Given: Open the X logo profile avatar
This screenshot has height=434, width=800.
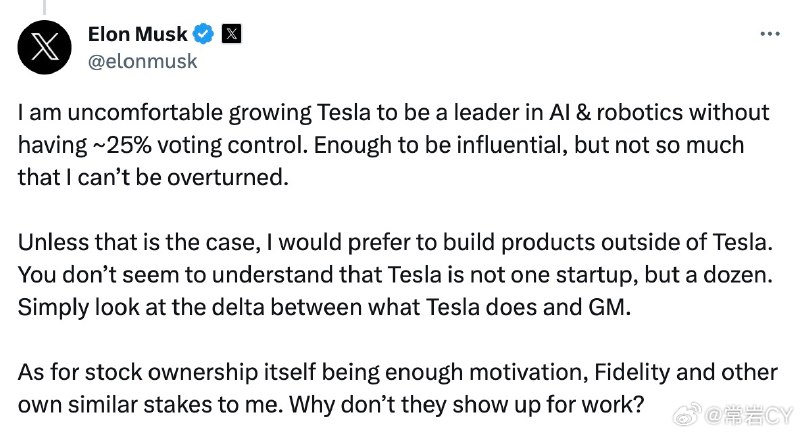Looking at the screenshot, I should tap(44, 47).
